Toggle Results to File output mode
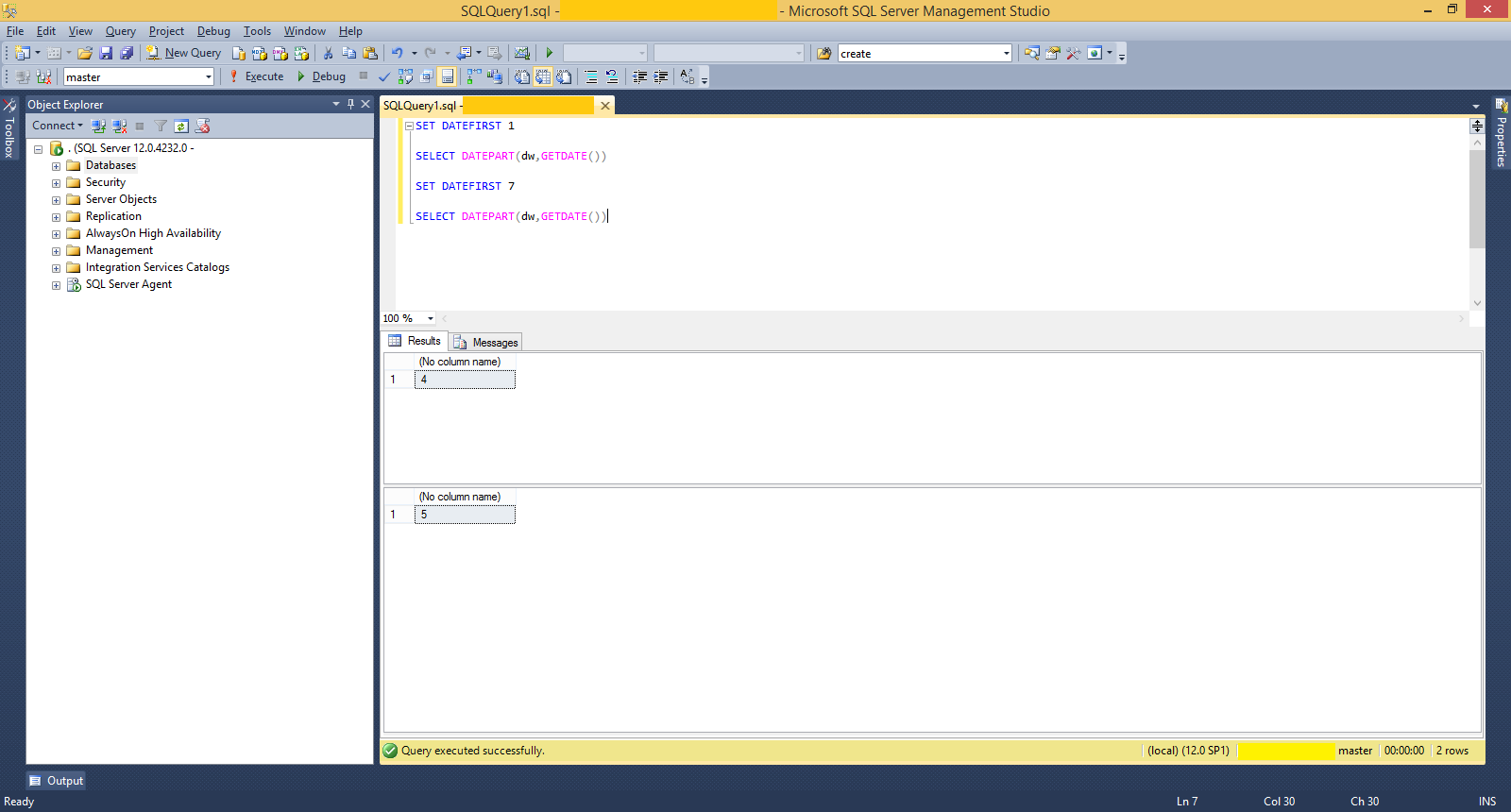Viewport: 1511px width, 812px height. (564, 76)
